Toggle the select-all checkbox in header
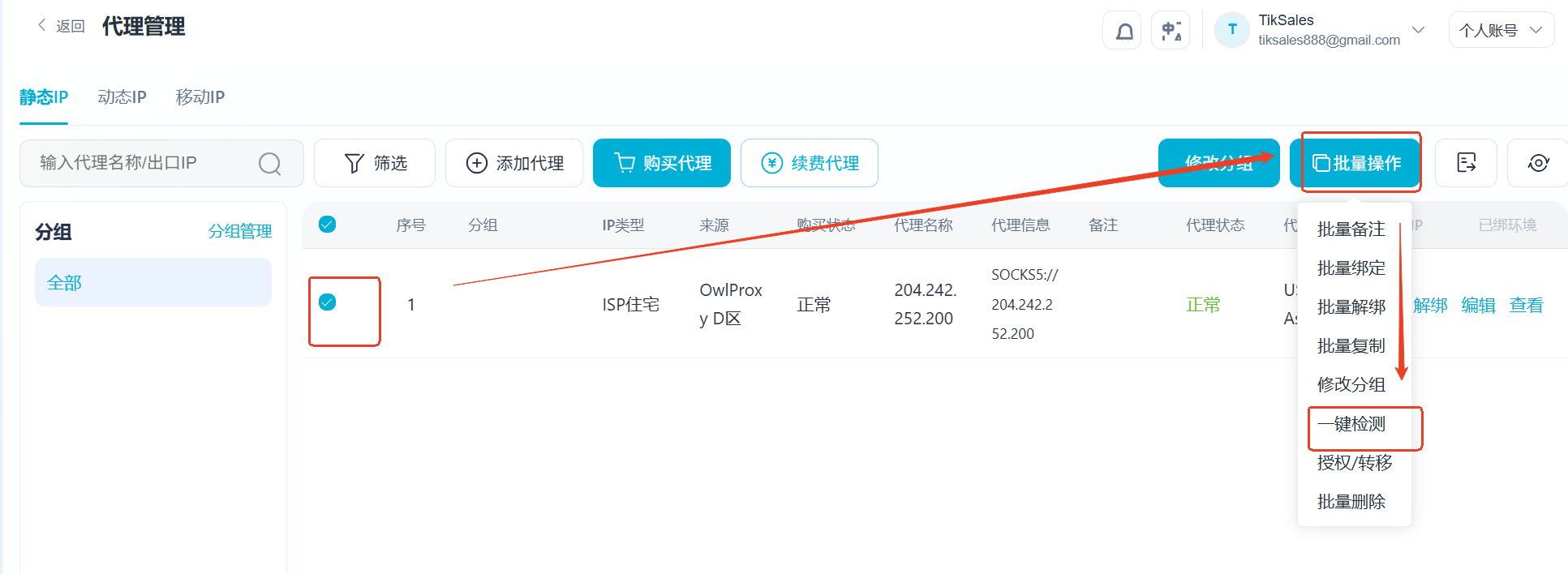Image resolution: width=1568 pixels, height=574 pixels. (328, 225)
